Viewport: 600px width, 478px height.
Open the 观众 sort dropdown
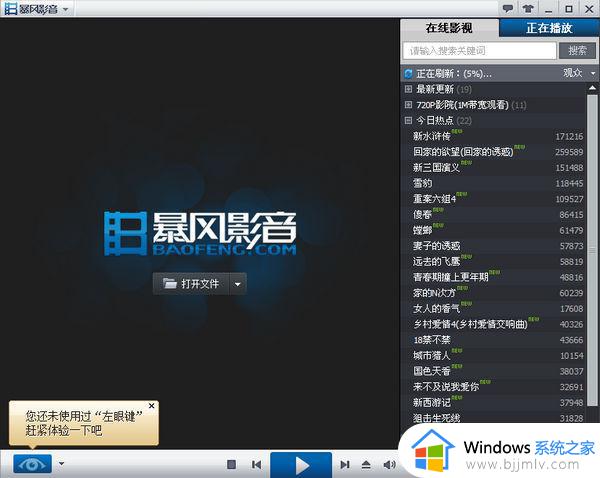pos(579,73)
